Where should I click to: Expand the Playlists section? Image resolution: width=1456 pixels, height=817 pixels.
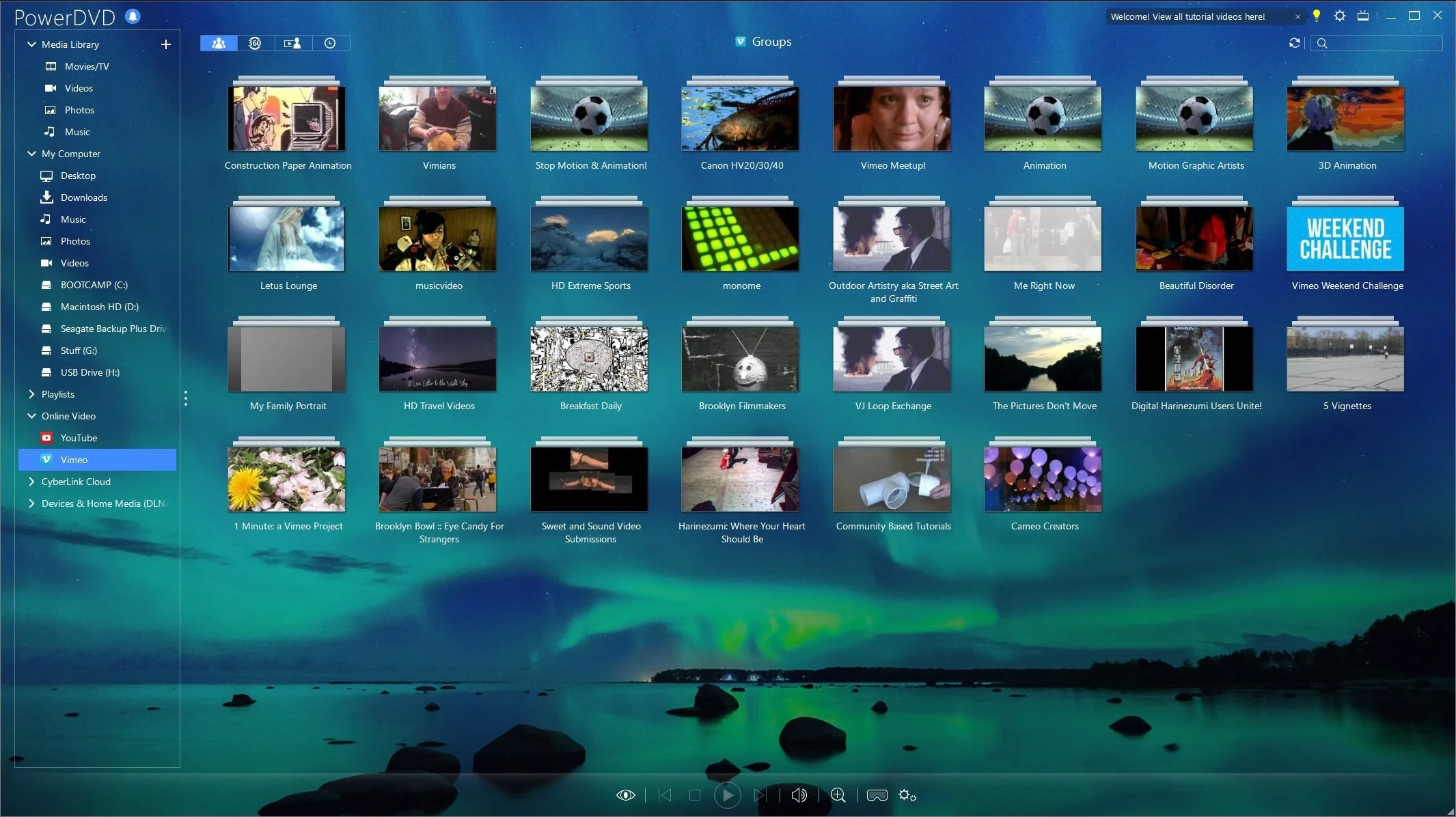coord(31,394)
